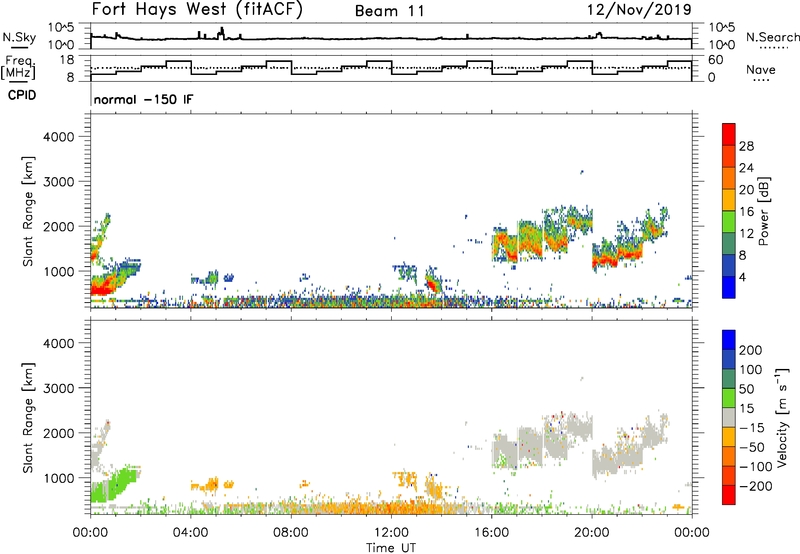The image size is (800, 554).
Task: Click the '4000' tick in the velocity panel
Action: (x=59, y=343)
